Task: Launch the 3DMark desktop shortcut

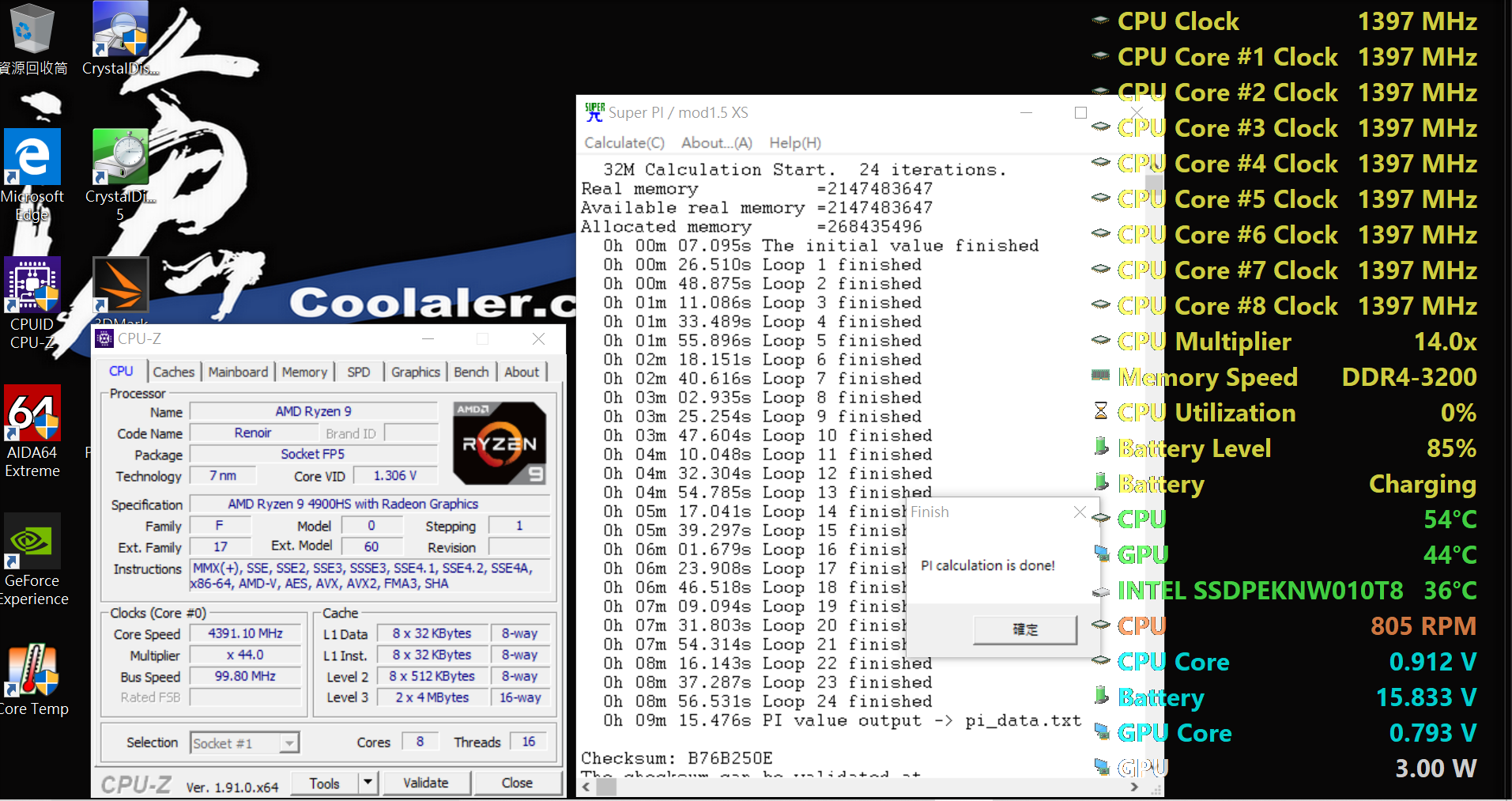Action: click(x=121, y=289)
